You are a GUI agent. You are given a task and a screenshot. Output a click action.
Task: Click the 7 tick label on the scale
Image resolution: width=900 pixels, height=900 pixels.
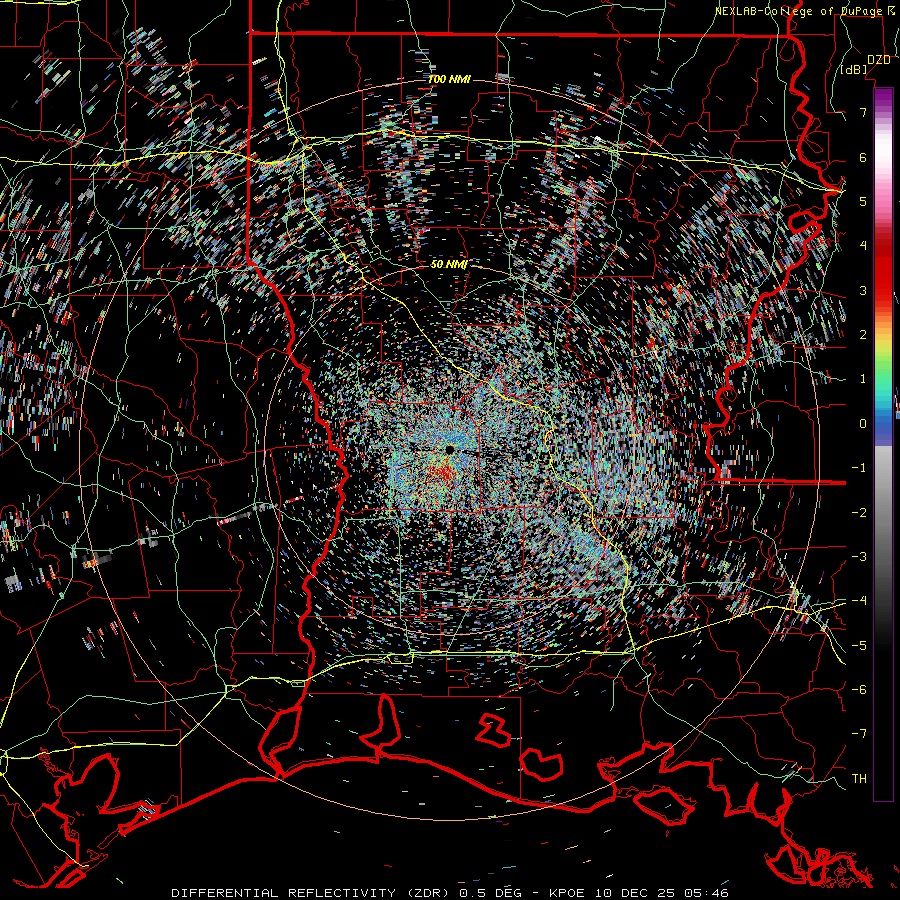coord(863,112)
